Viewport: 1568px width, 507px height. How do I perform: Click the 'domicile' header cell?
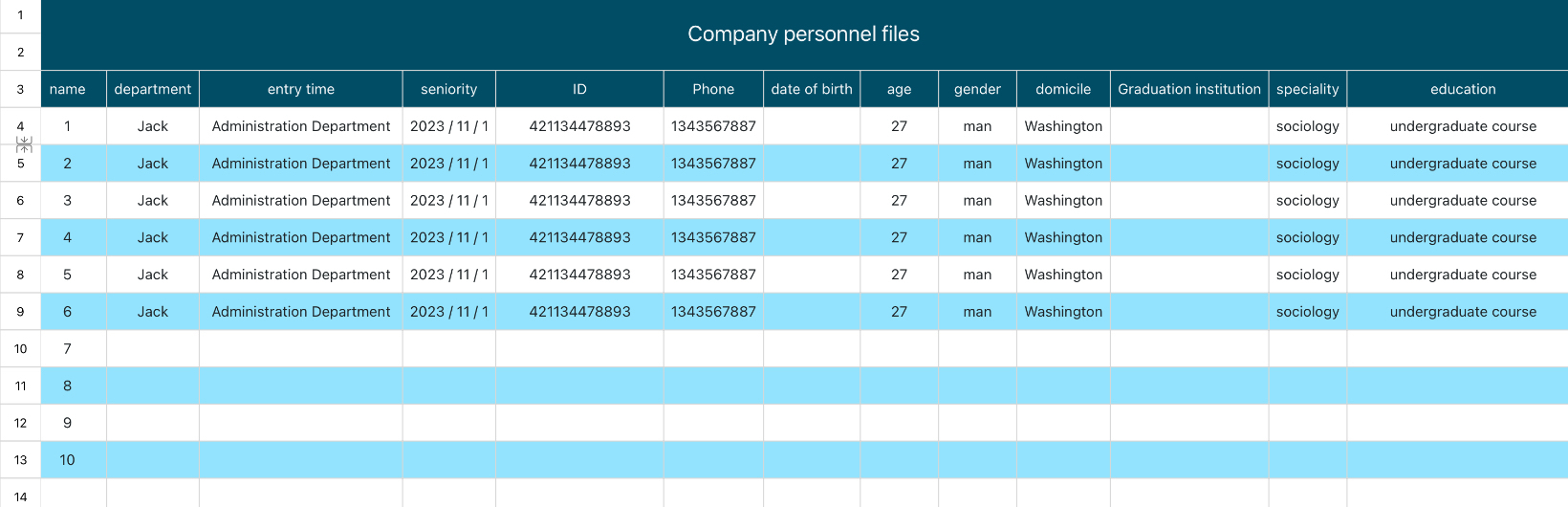pos(1063,89)
